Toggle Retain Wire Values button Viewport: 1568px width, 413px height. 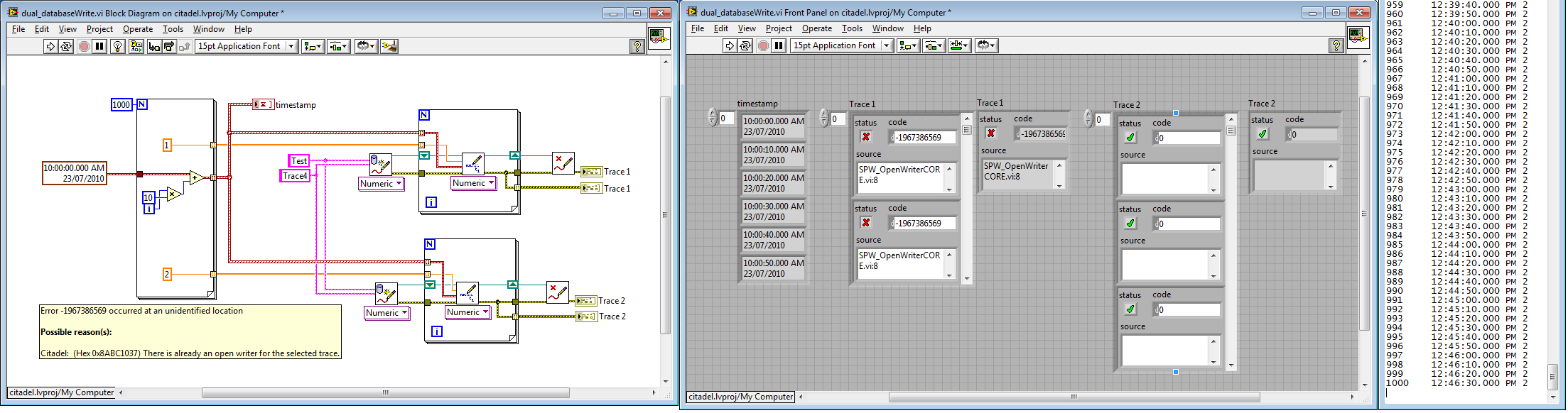coord(136,46)
